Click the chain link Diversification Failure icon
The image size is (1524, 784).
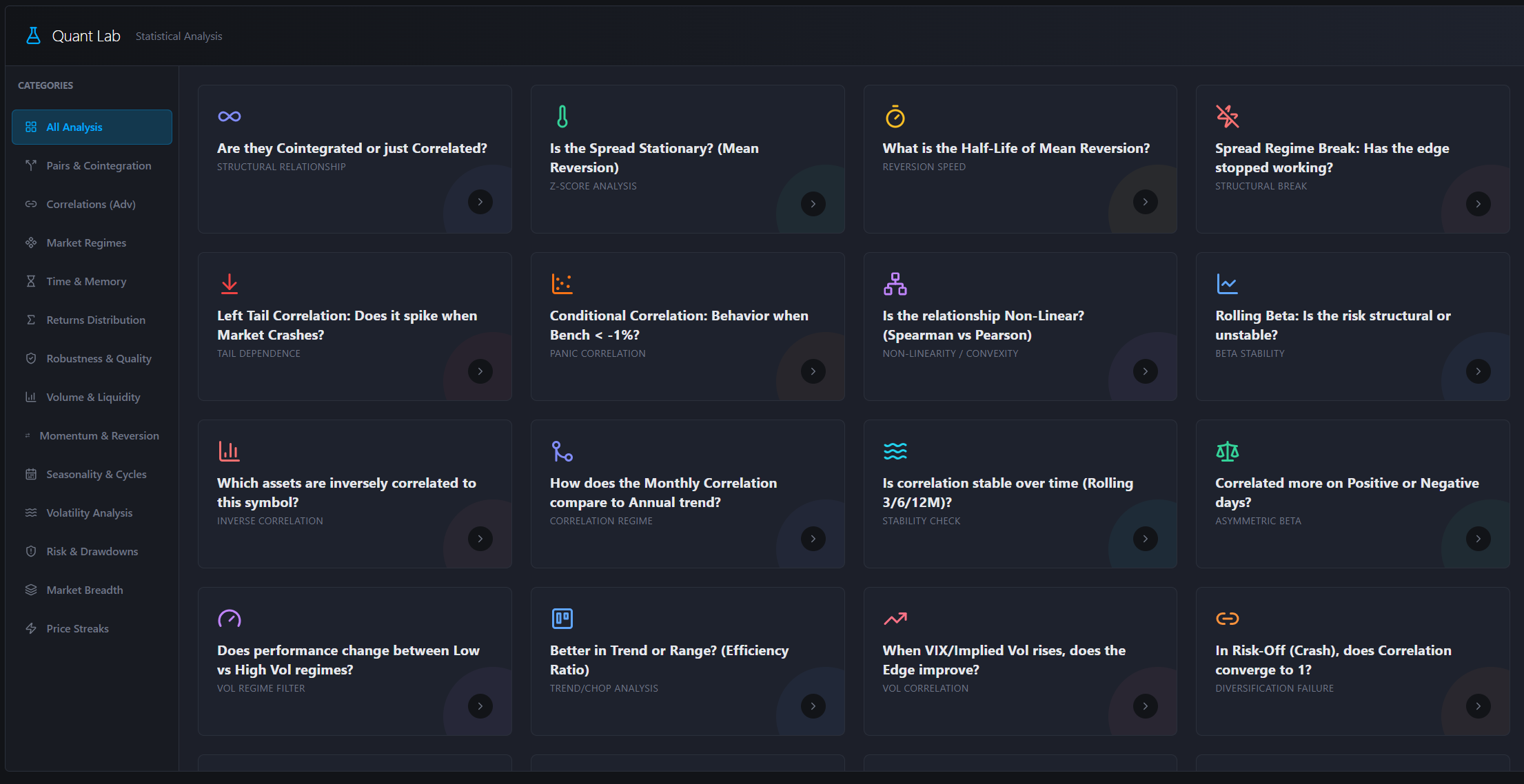pos(1227,619)
